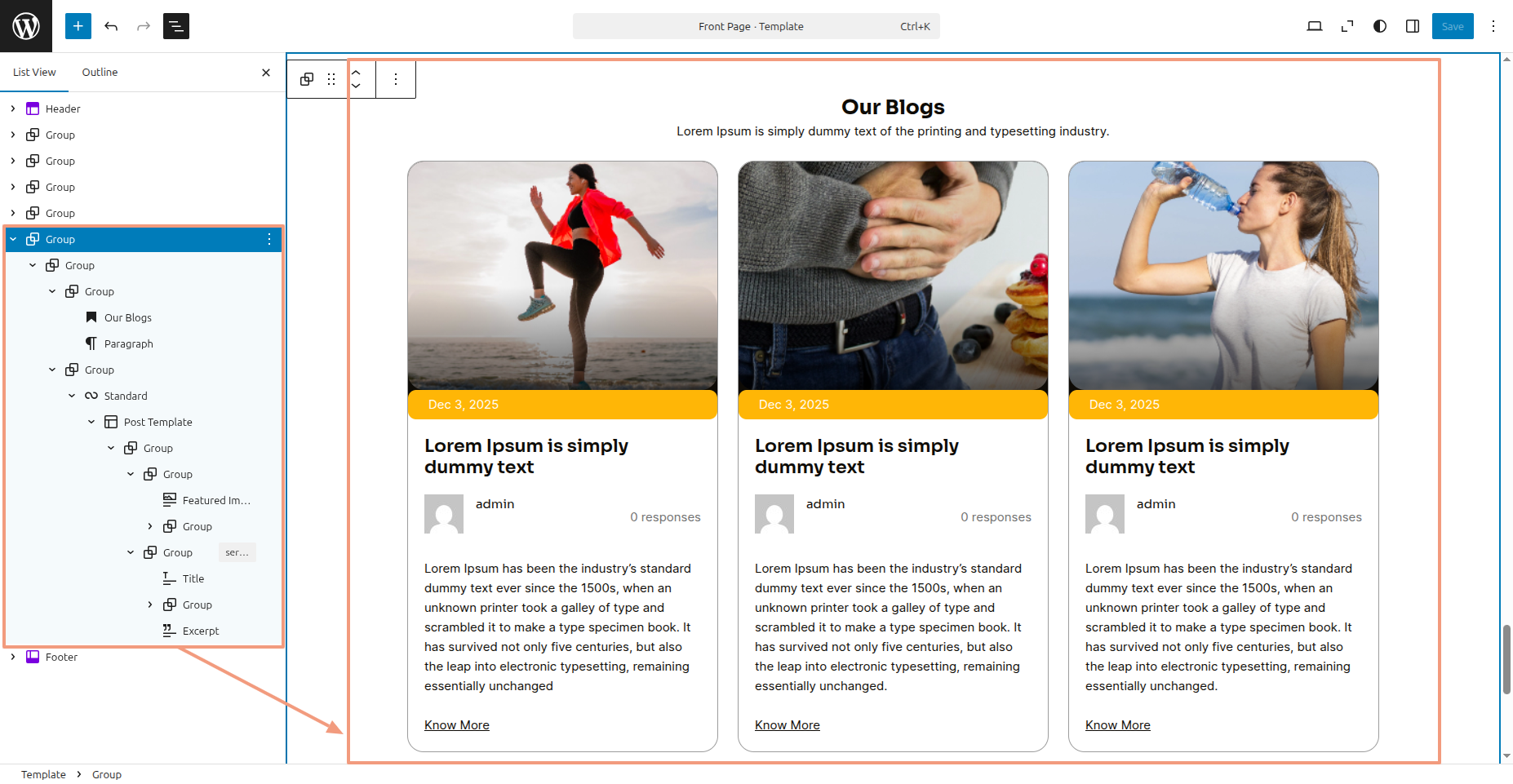Click the Redo arrow icon
Image resolution: width=1513 pixels, height=784 pixels.
click(x=144, y=26)
